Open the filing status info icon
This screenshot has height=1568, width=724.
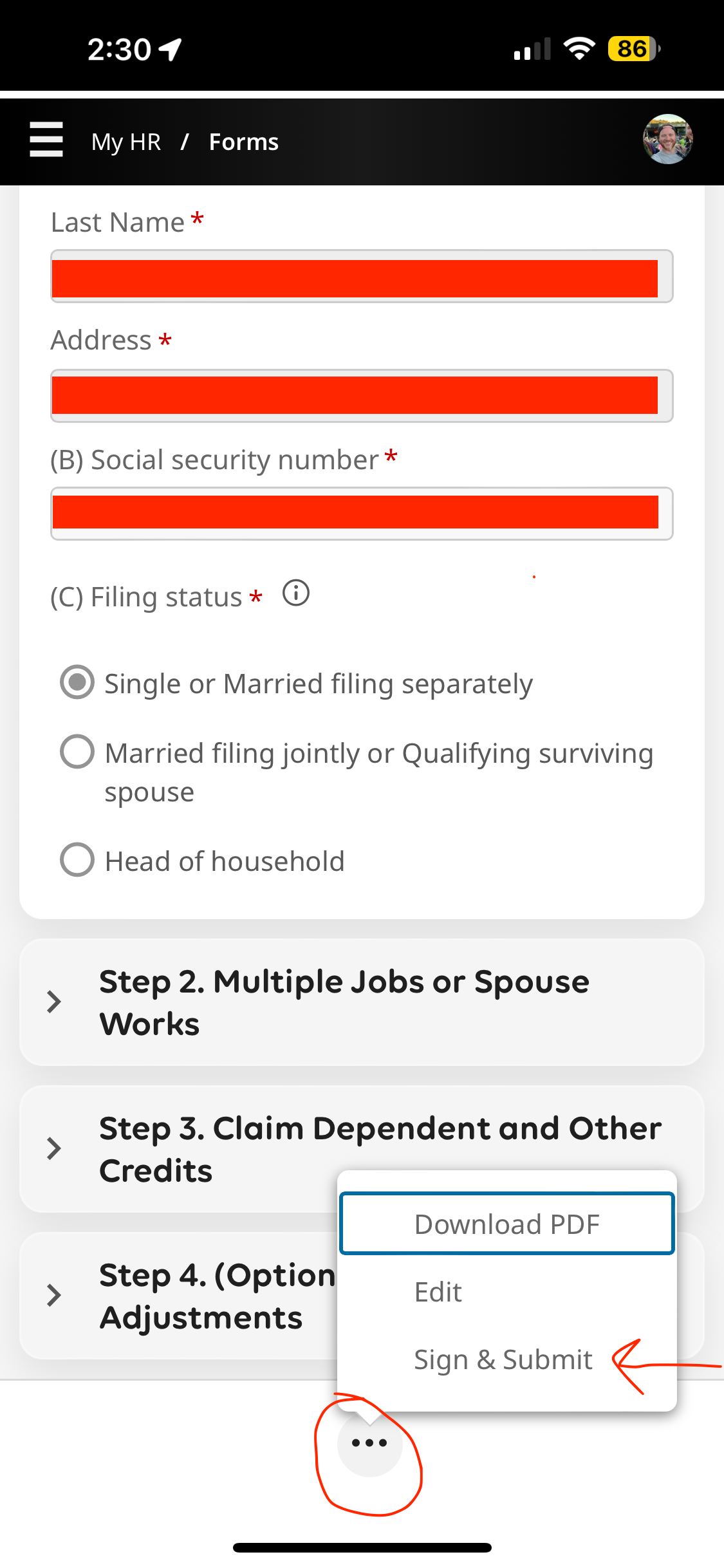coord(296,593)
